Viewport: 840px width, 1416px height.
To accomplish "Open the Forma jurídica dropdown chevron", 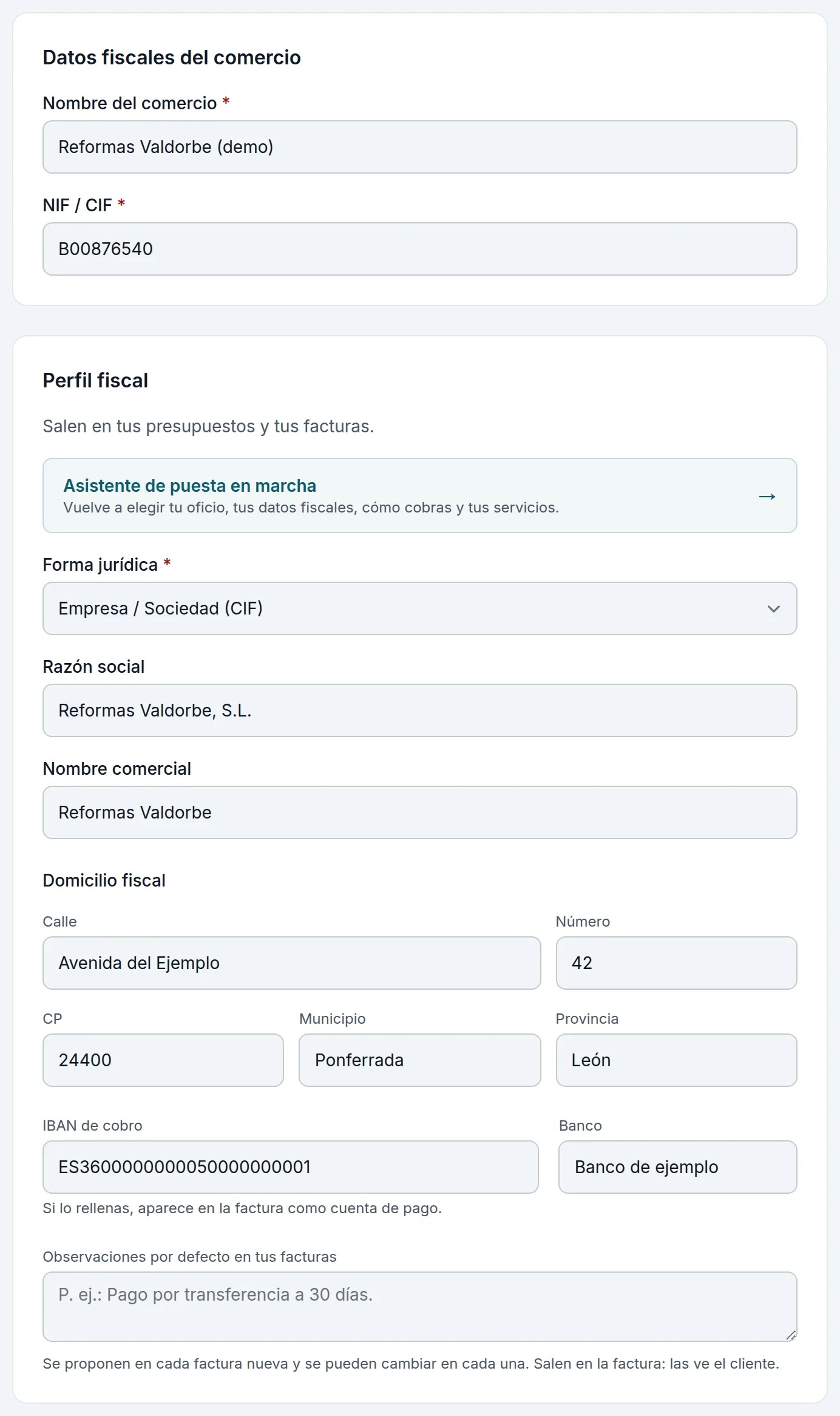I will [x=773, y=608].
